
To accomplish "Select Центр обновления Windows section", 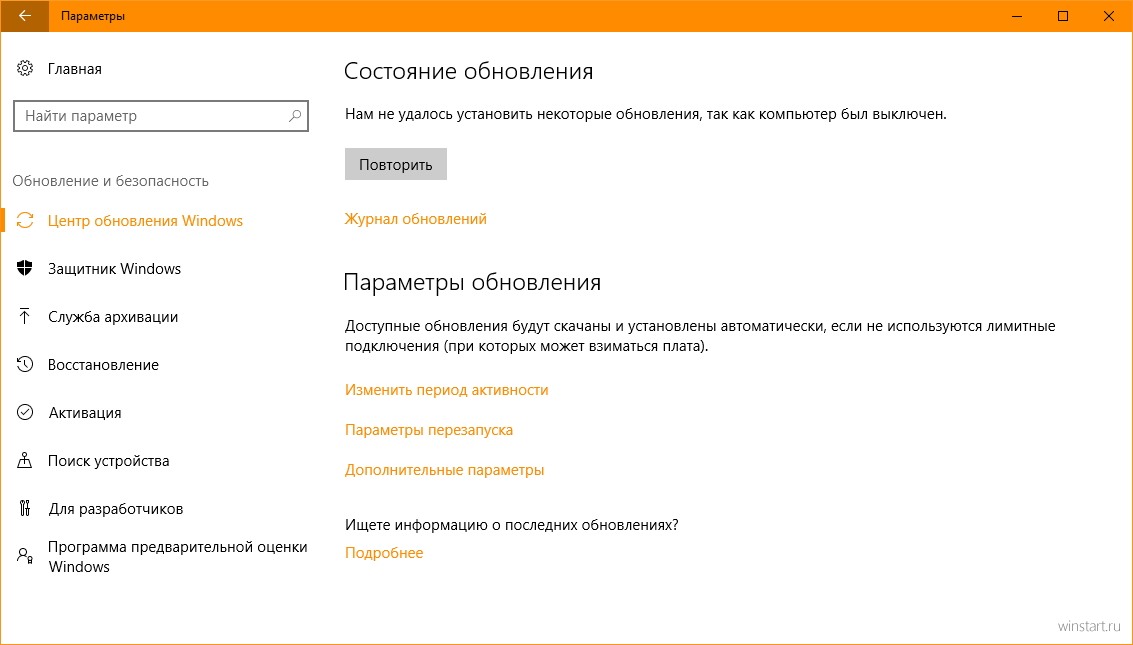I will (x=145, y=220).
